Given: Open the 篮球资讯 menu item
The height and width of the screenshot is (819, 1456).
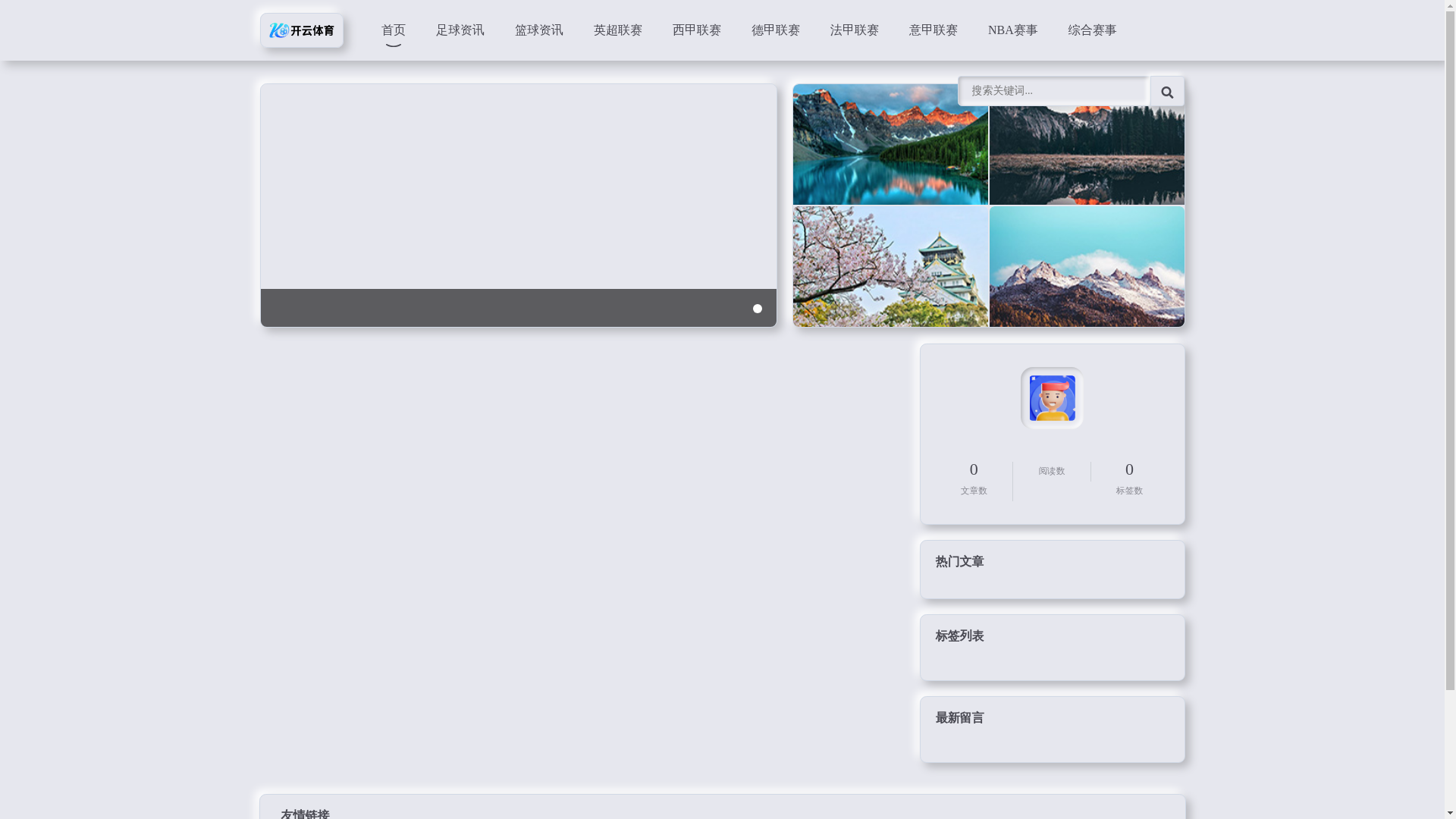Looking at the screenshot, I should [538, 30].
